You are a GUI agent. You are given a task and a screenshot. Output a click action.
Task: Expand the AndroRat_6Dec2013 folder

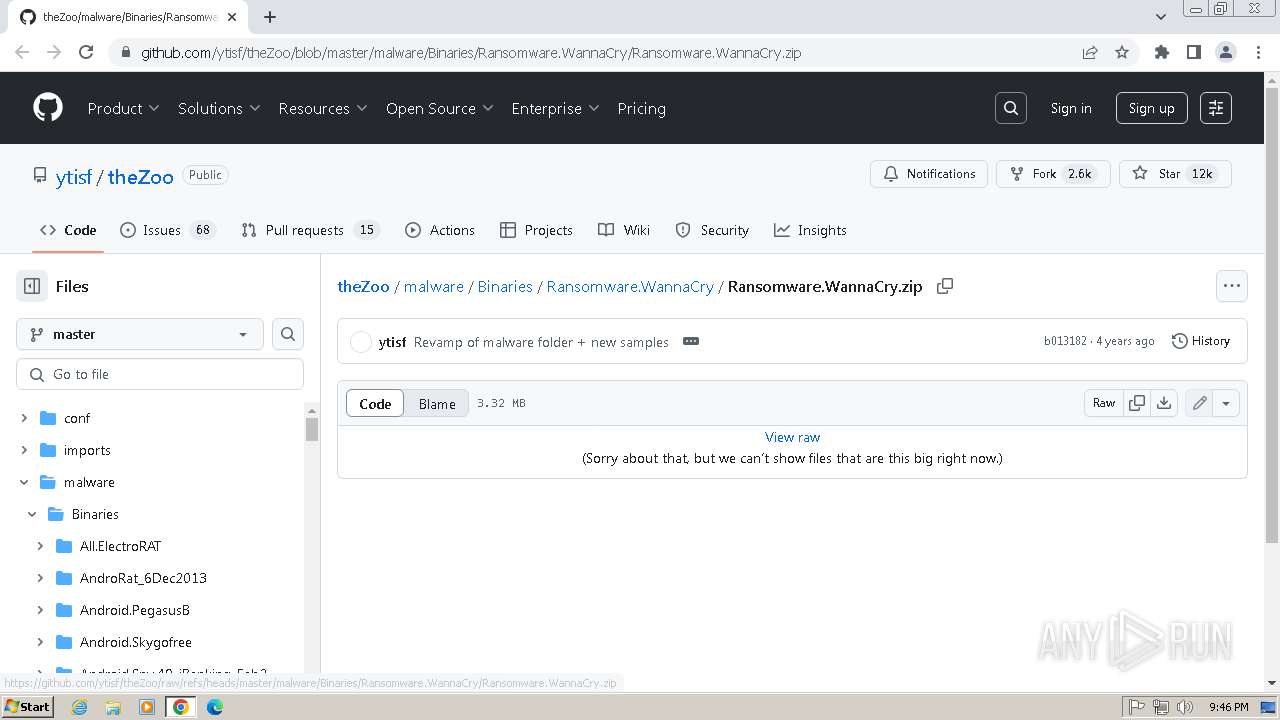point(40,578)
